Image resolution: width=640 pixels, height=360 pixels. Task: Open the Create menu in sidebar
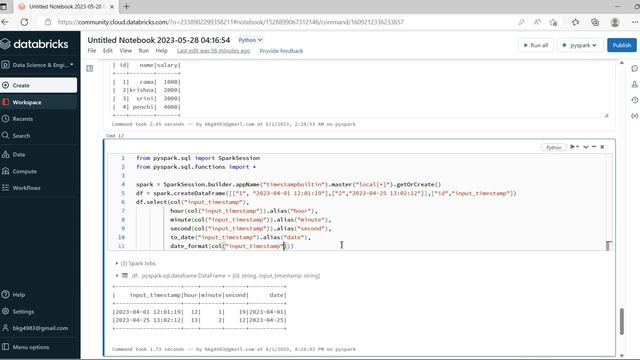pos(38,85)
